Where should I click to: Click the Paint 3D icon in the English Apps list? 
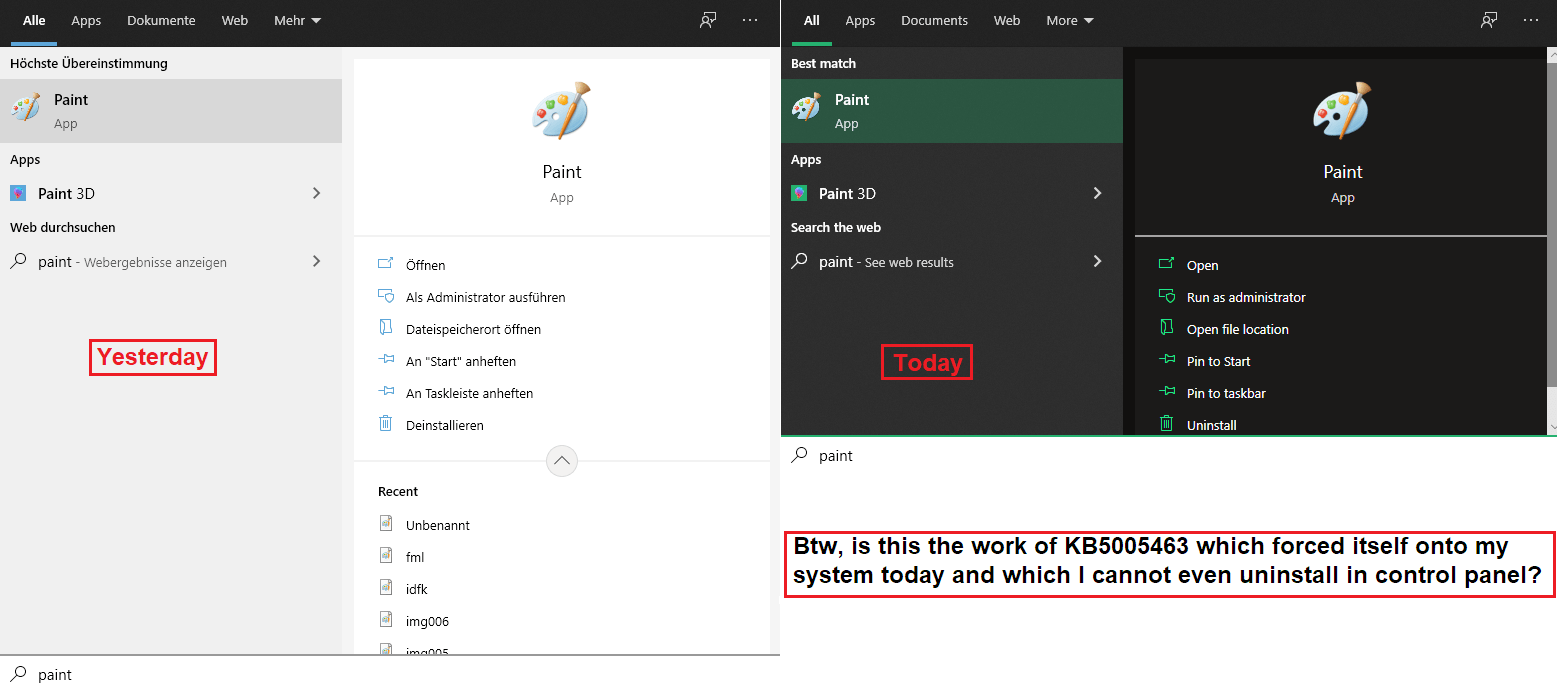pyautogui.click(x=799, y=193)
